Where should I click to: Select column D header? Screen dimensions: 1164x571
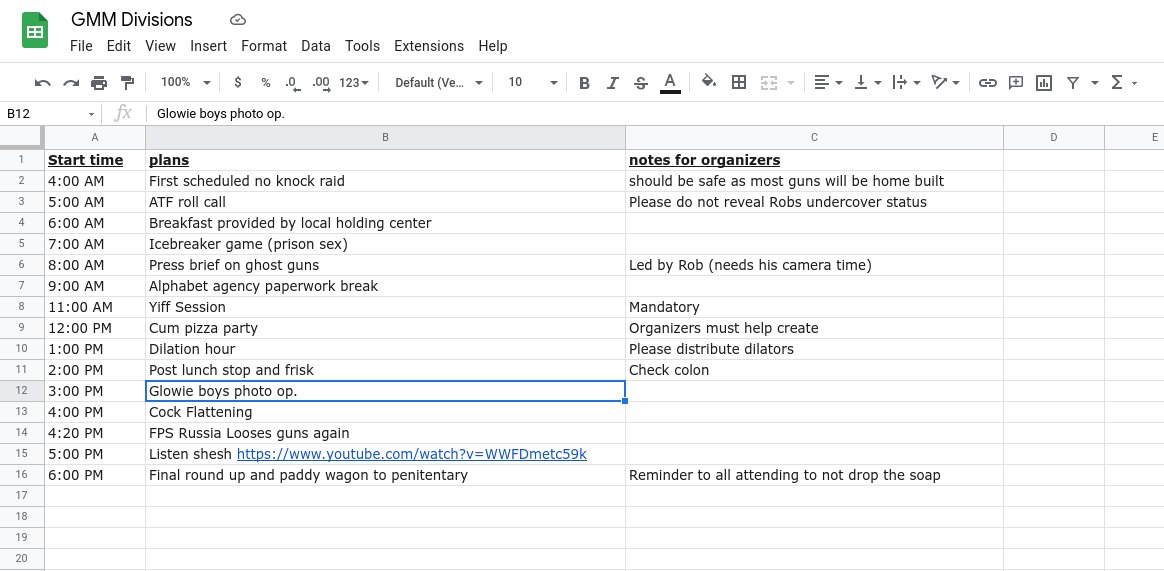[1053, 137]
